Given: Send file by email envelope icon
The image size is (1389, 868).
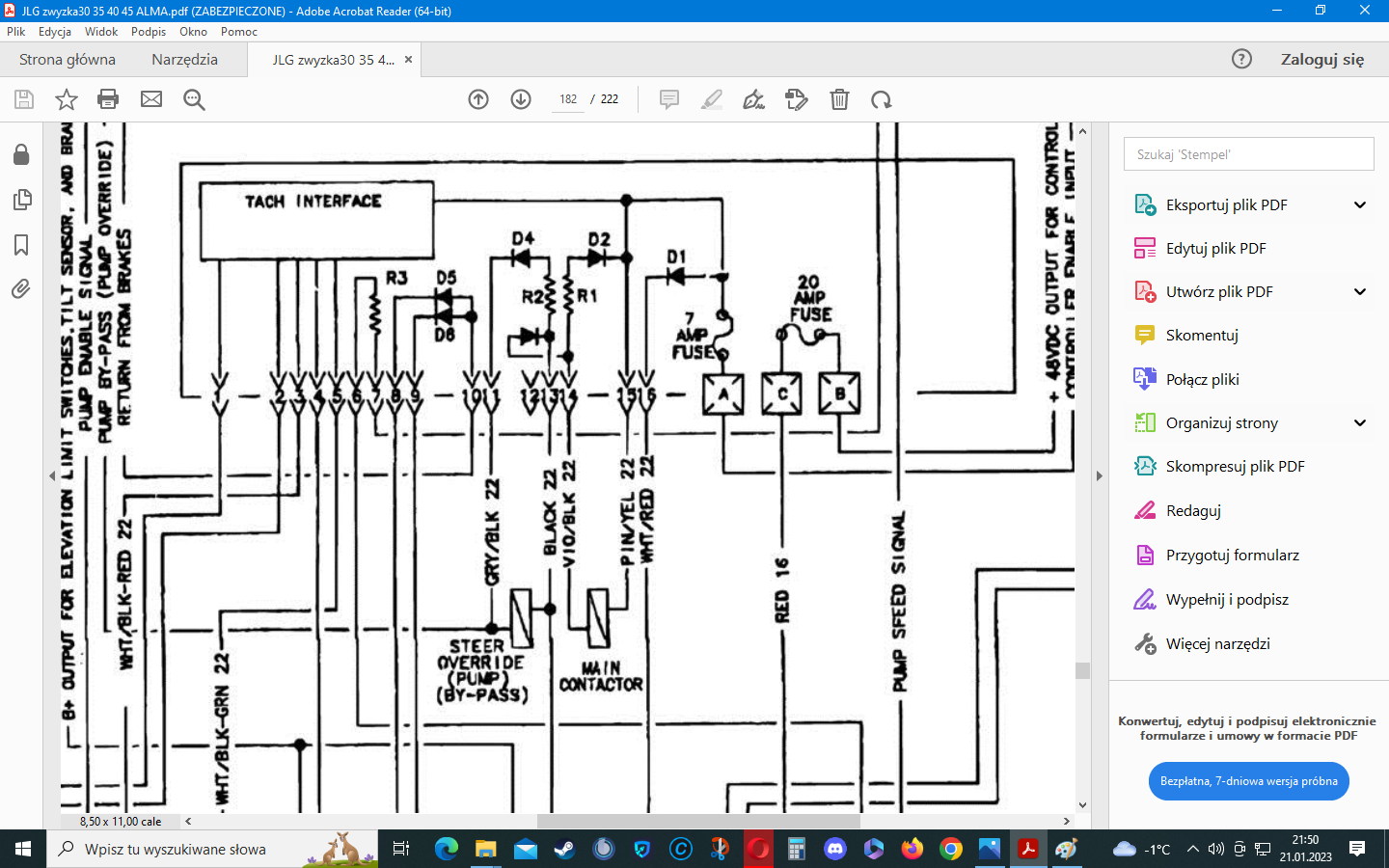Looking at the screenshot, I should click(x=151, y=99).
